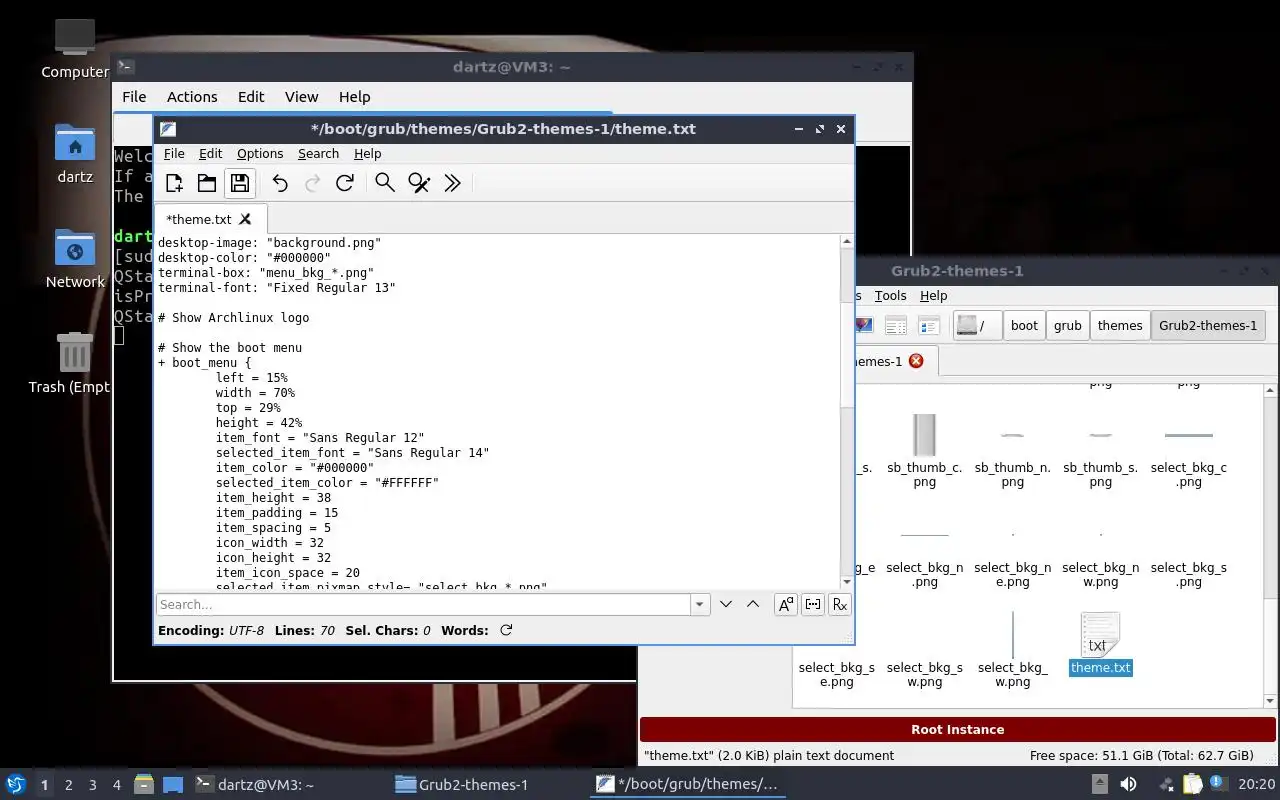1280x800 pixels.
Task: Close the *theme.txt tab
Action: click(245, 219)
